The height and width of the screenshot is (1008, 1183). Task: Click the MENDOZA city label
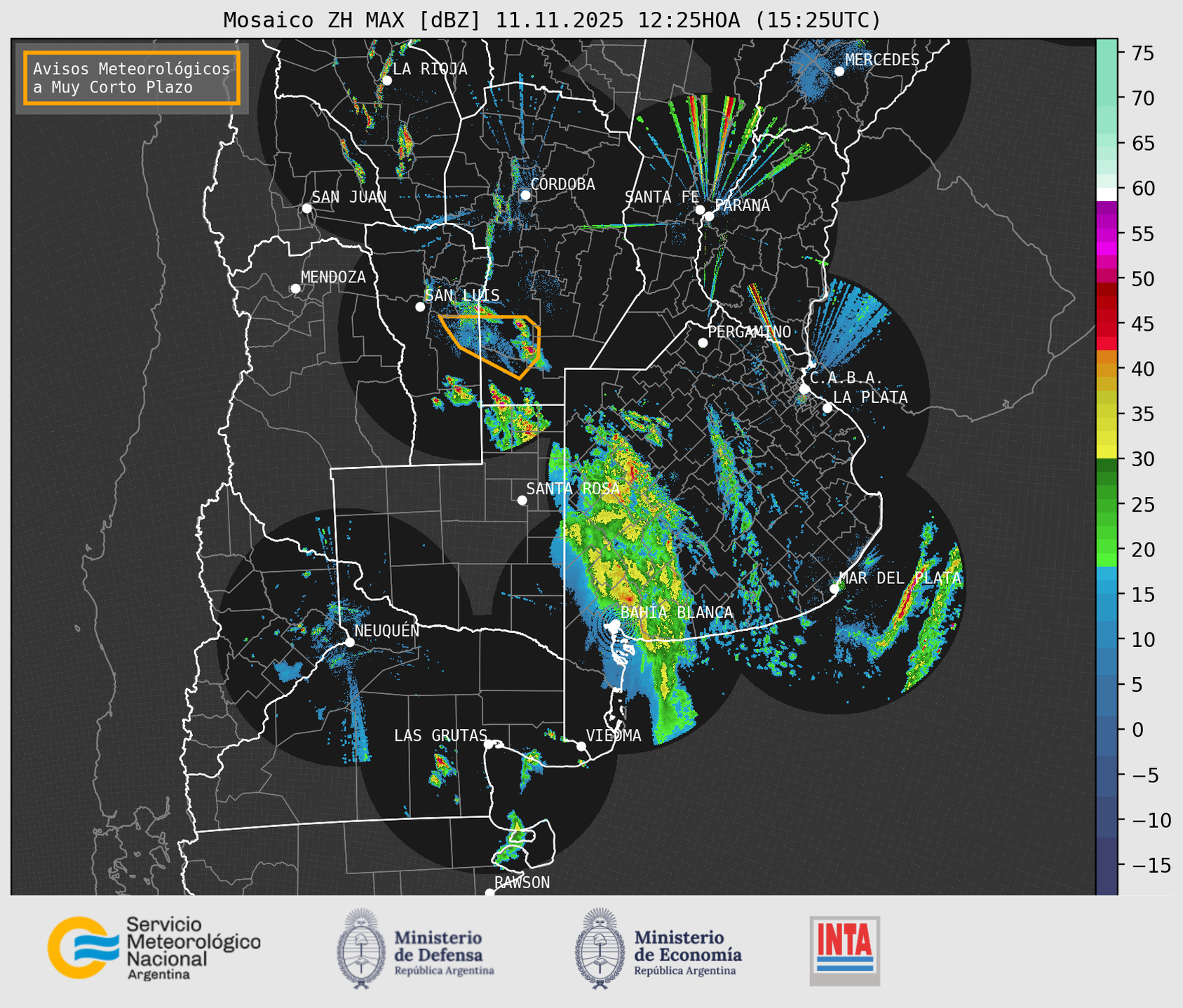[333, 277]
